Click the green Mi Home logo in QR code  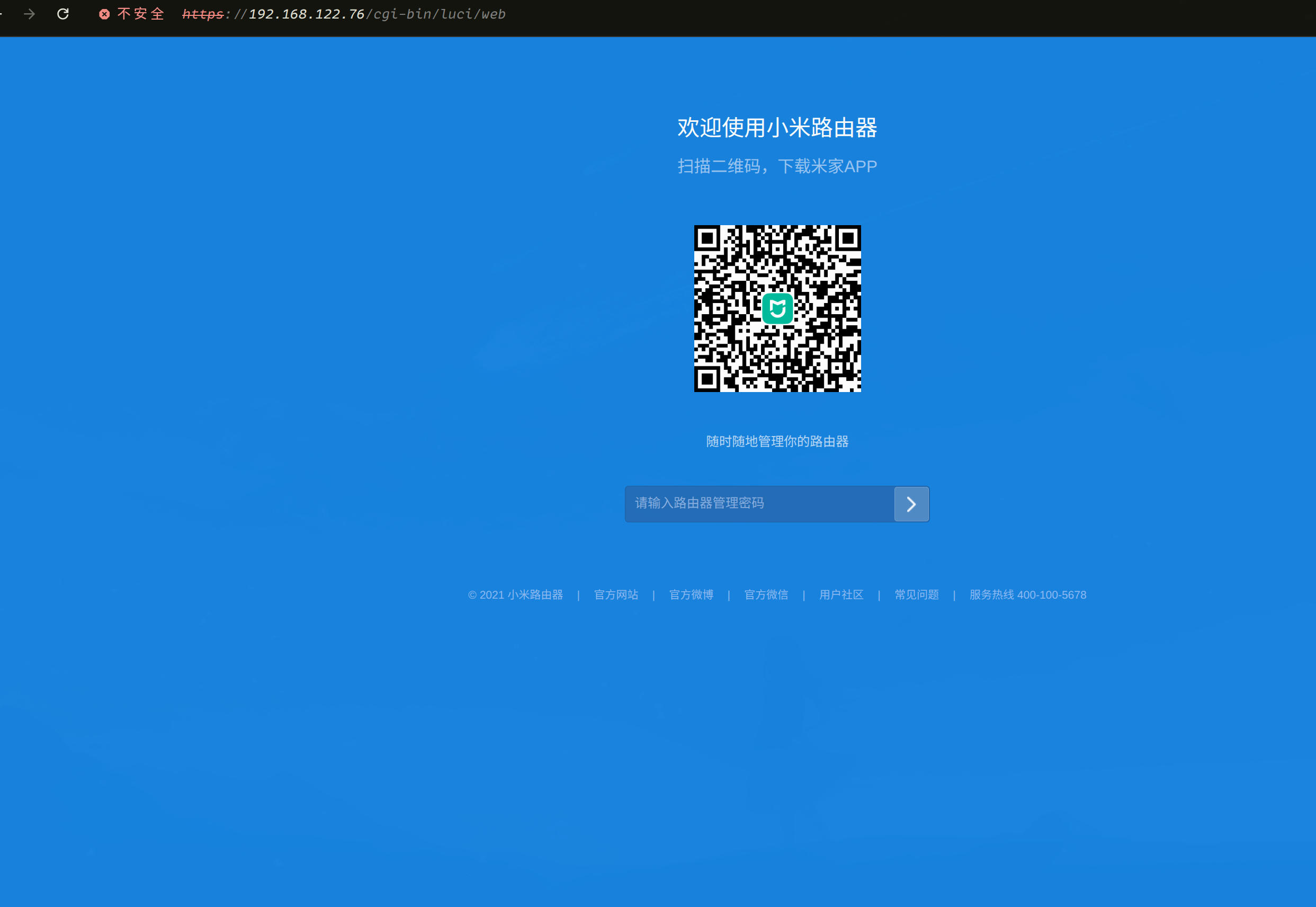777,308
